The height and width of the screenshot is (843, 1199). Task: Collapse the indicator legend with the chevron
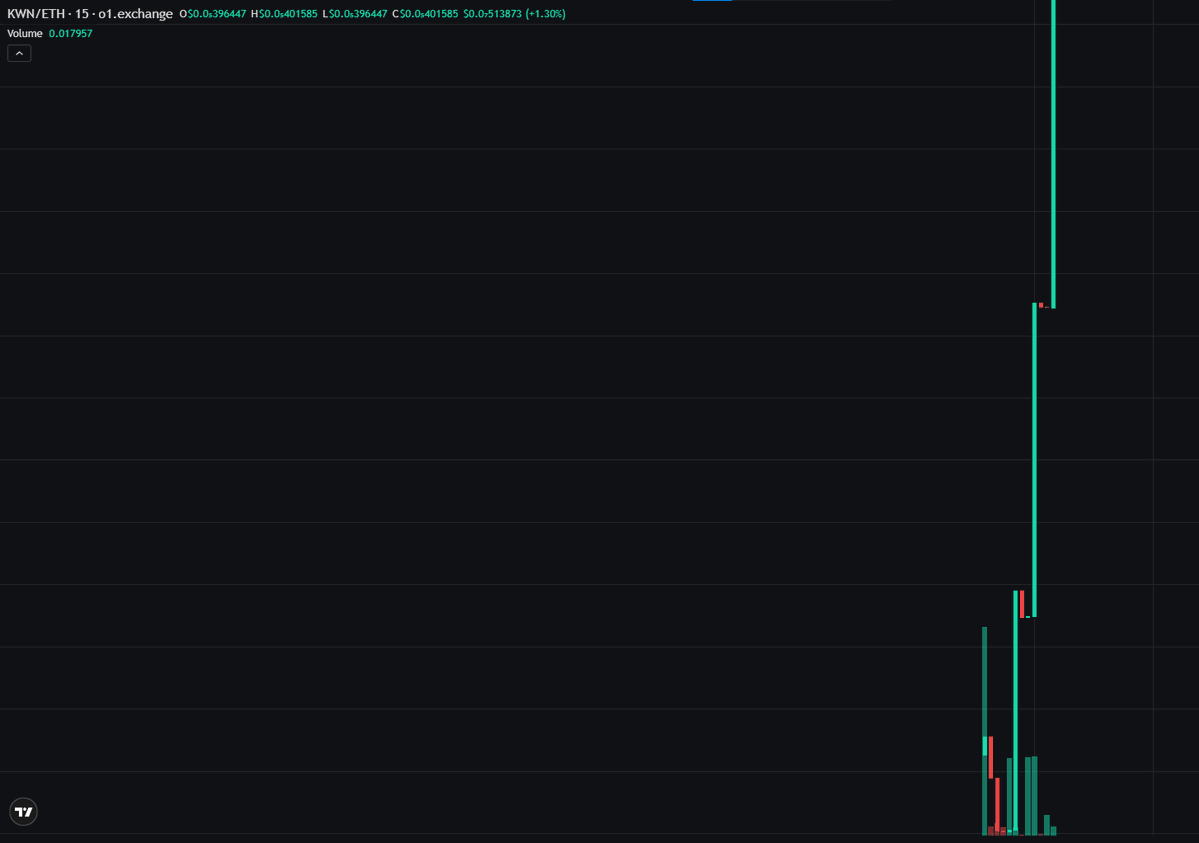(19, 54)
